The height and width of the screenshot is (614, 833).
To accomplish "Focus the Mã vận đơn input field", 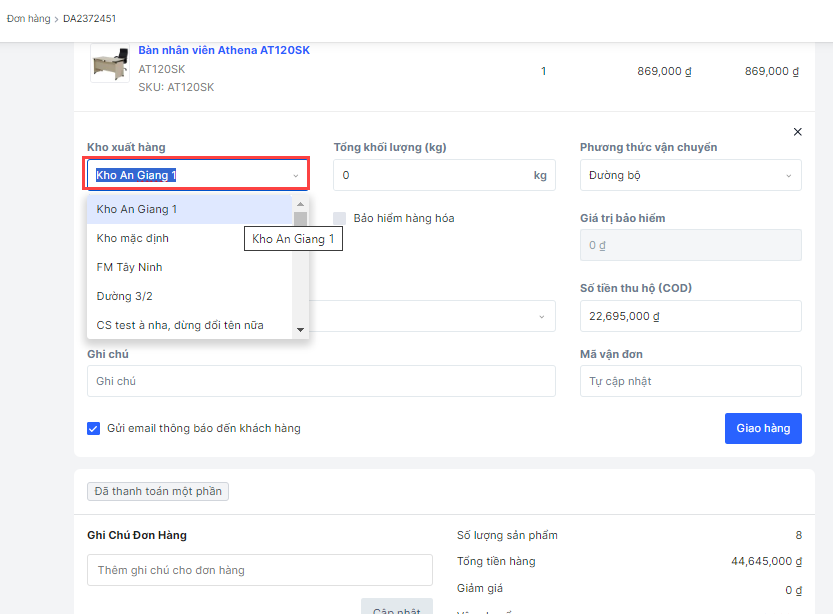I will (690, 381).
